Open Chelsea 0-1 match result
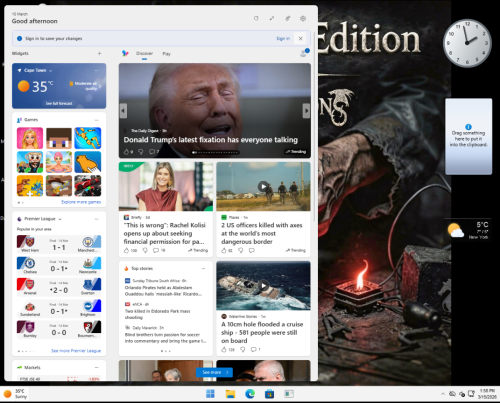The width and height of the screenshot is (500, 403). tap(59, 265)
